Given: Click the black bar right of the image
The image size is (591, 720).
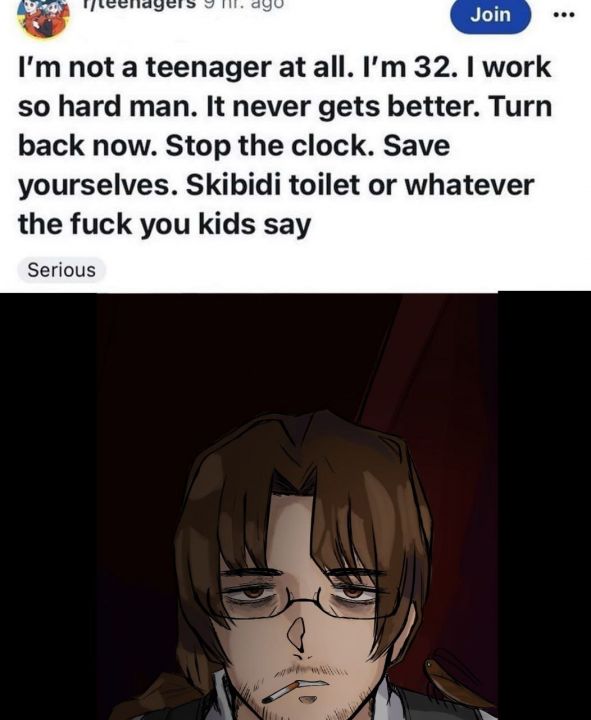Looking at the screenshot, I should point(544,506).
